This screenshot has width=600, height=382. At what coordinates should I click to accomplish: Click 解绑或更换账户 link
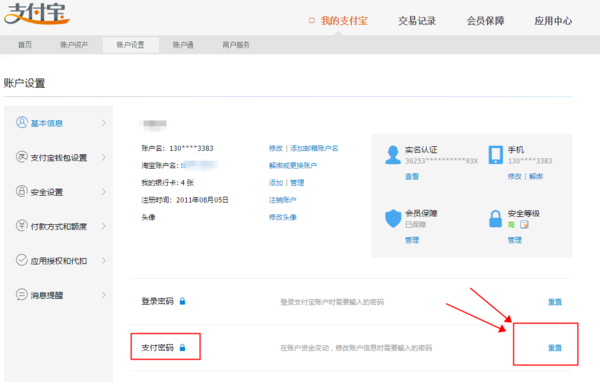point(293,165)
